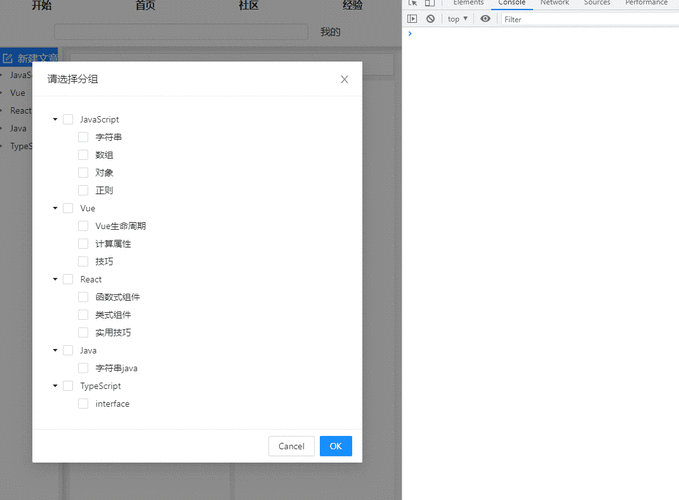The width and height of the screenshot is (679, 500).
Task: Toggle the device toolbar icon
Action: click(430, 3)
